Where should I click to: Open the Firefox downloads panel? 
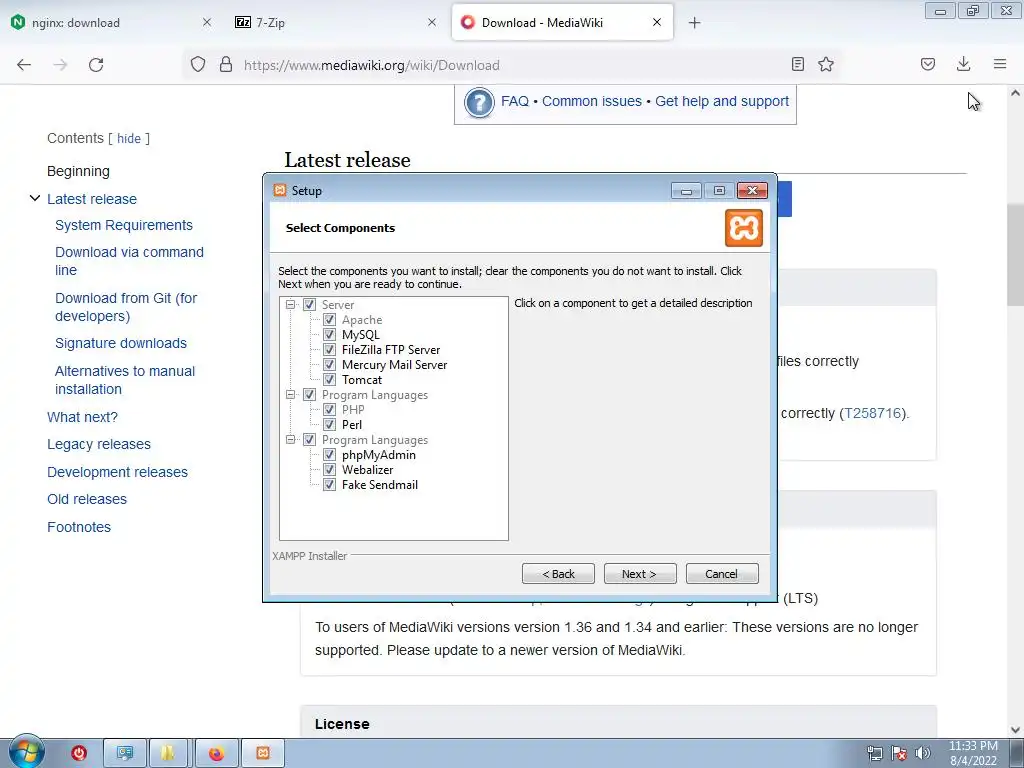pyautogui.click(x=963, y=64)
